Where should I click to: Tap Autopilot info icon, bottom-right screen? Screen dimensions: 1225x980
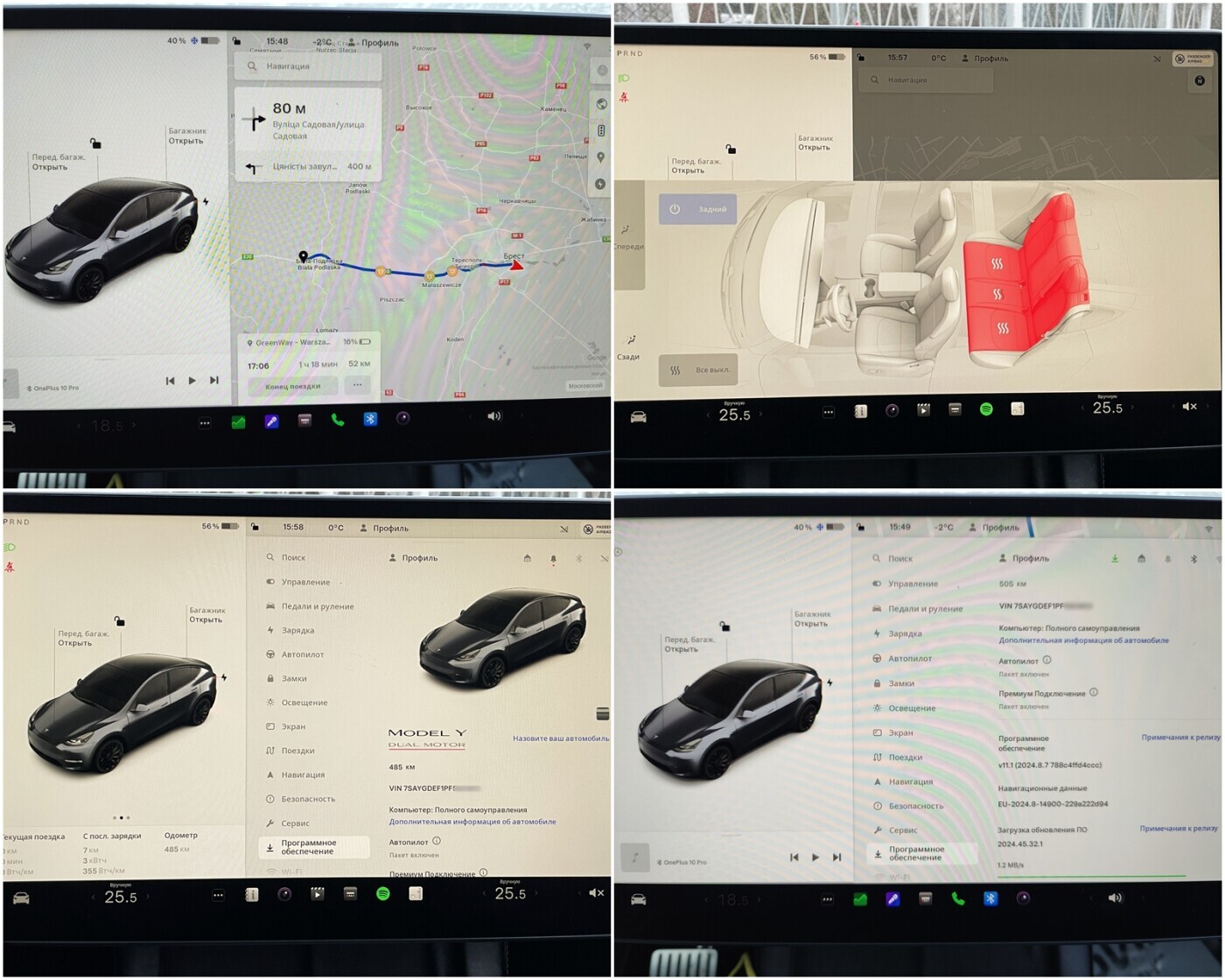pos(1046,661)
